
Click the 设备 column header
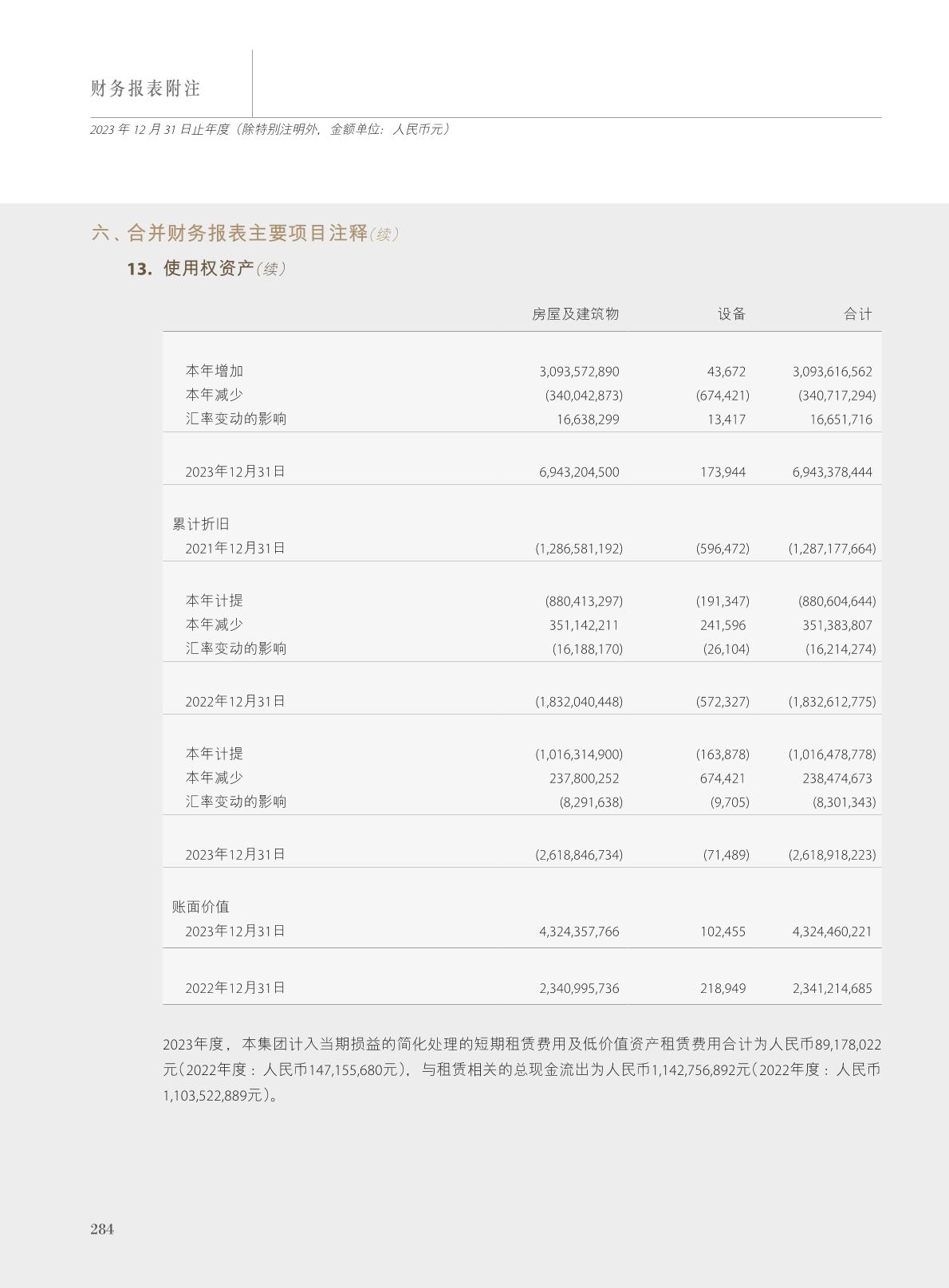point(730,314)
